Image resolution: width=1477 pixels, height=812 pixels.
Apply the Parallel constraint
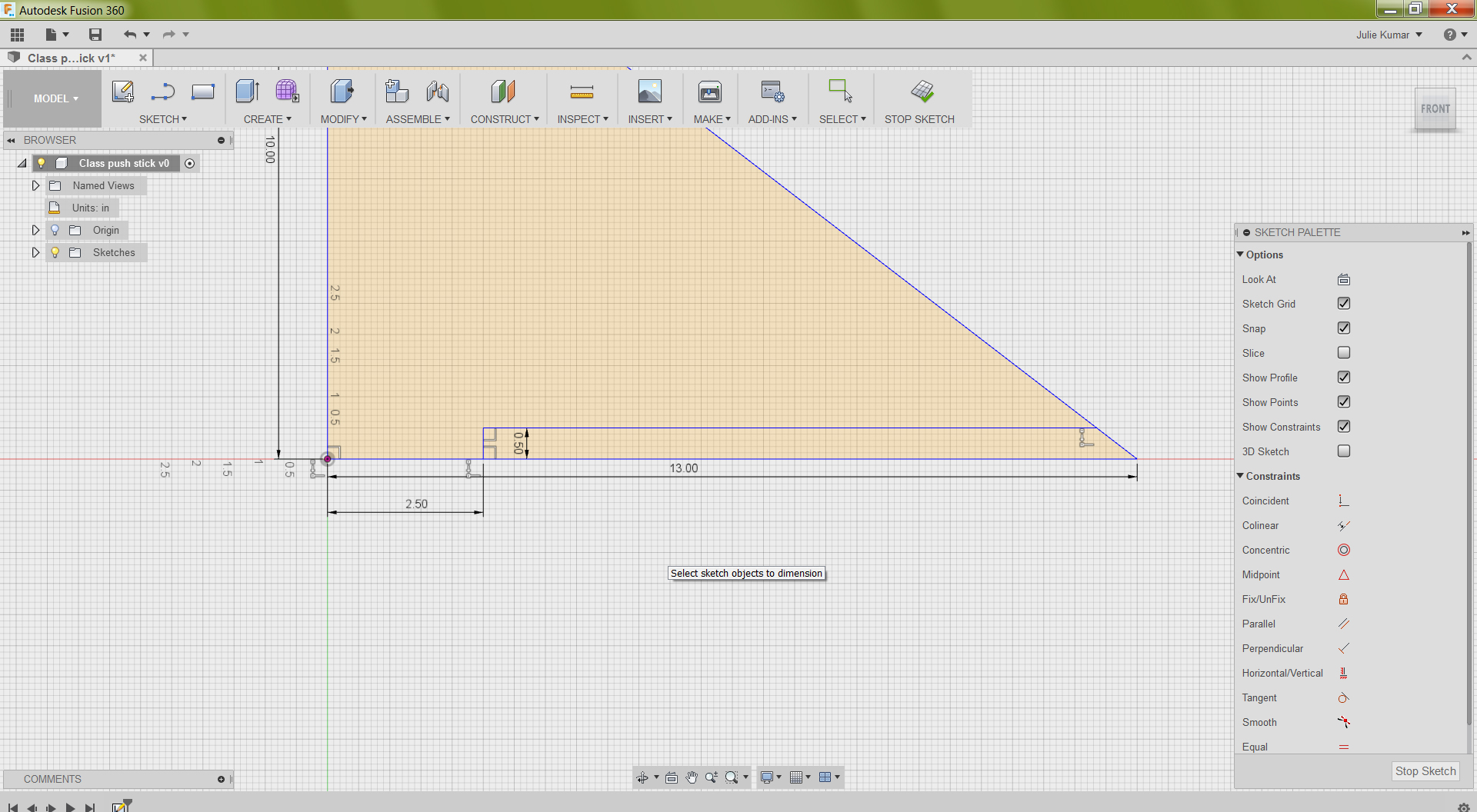coord(1344,624)
